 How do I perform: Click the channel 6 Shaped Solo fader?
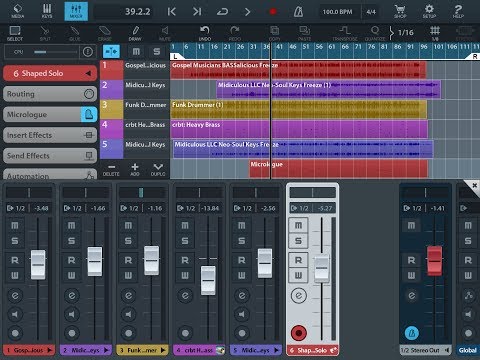pyautogui.click(x=322, y=268)
